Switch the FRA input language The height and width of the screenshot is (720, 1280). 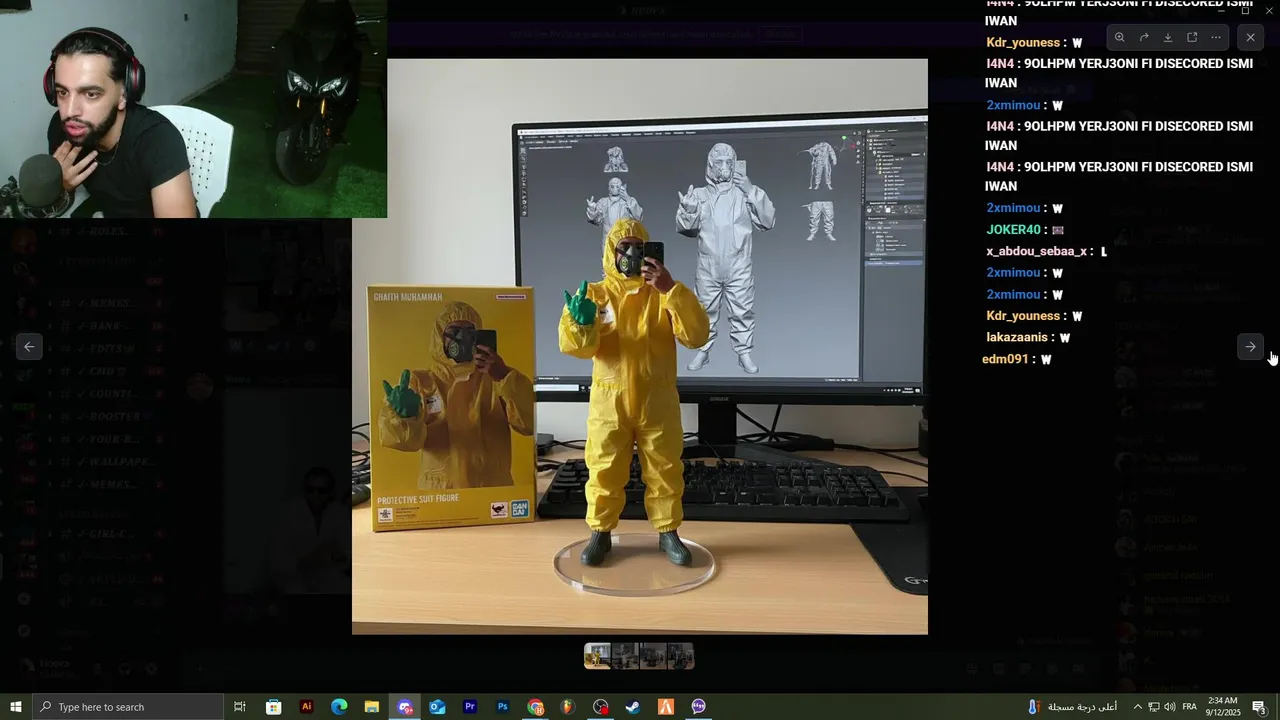1190,707
